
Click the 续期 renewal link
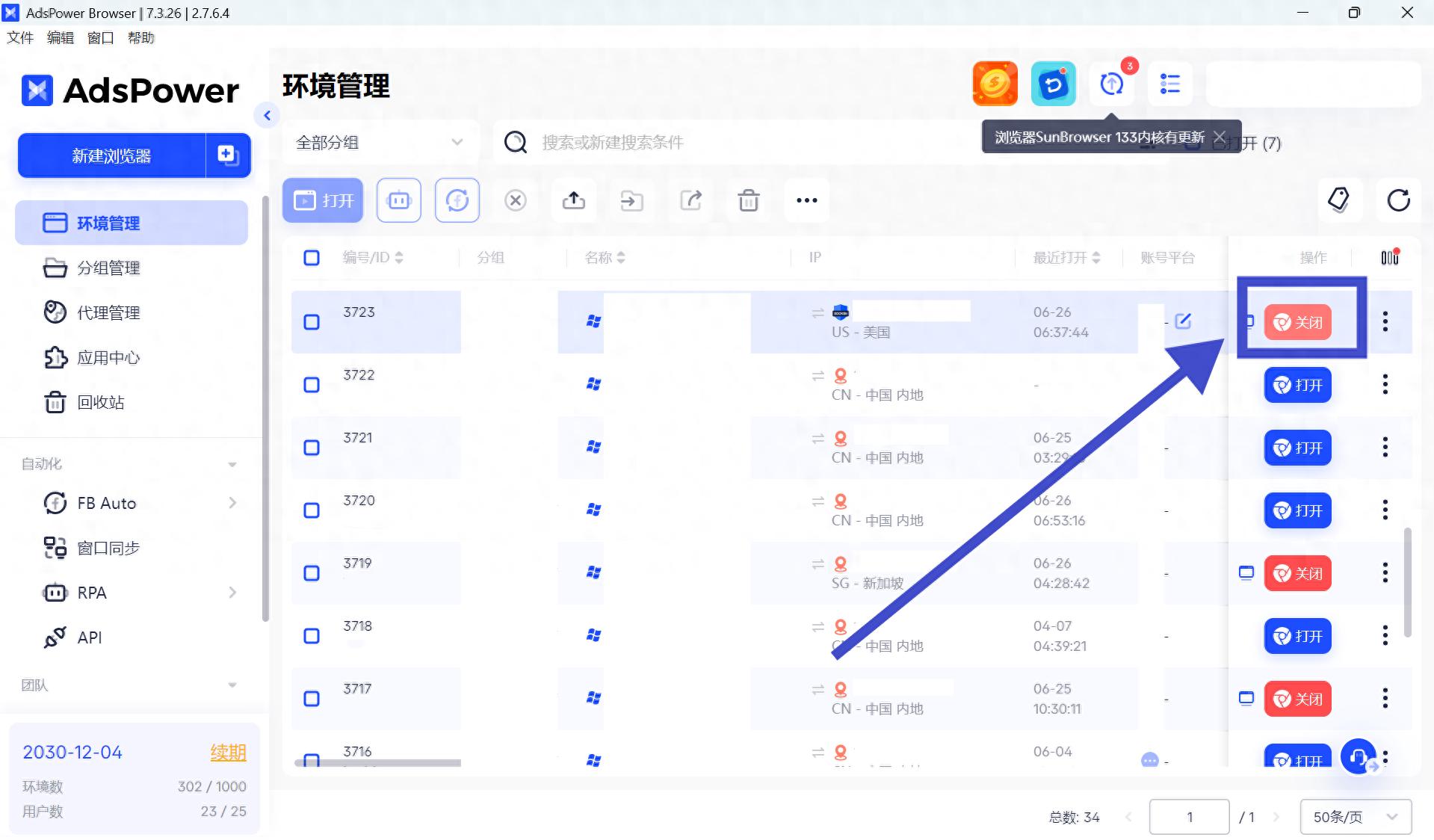tap(228, 752)
